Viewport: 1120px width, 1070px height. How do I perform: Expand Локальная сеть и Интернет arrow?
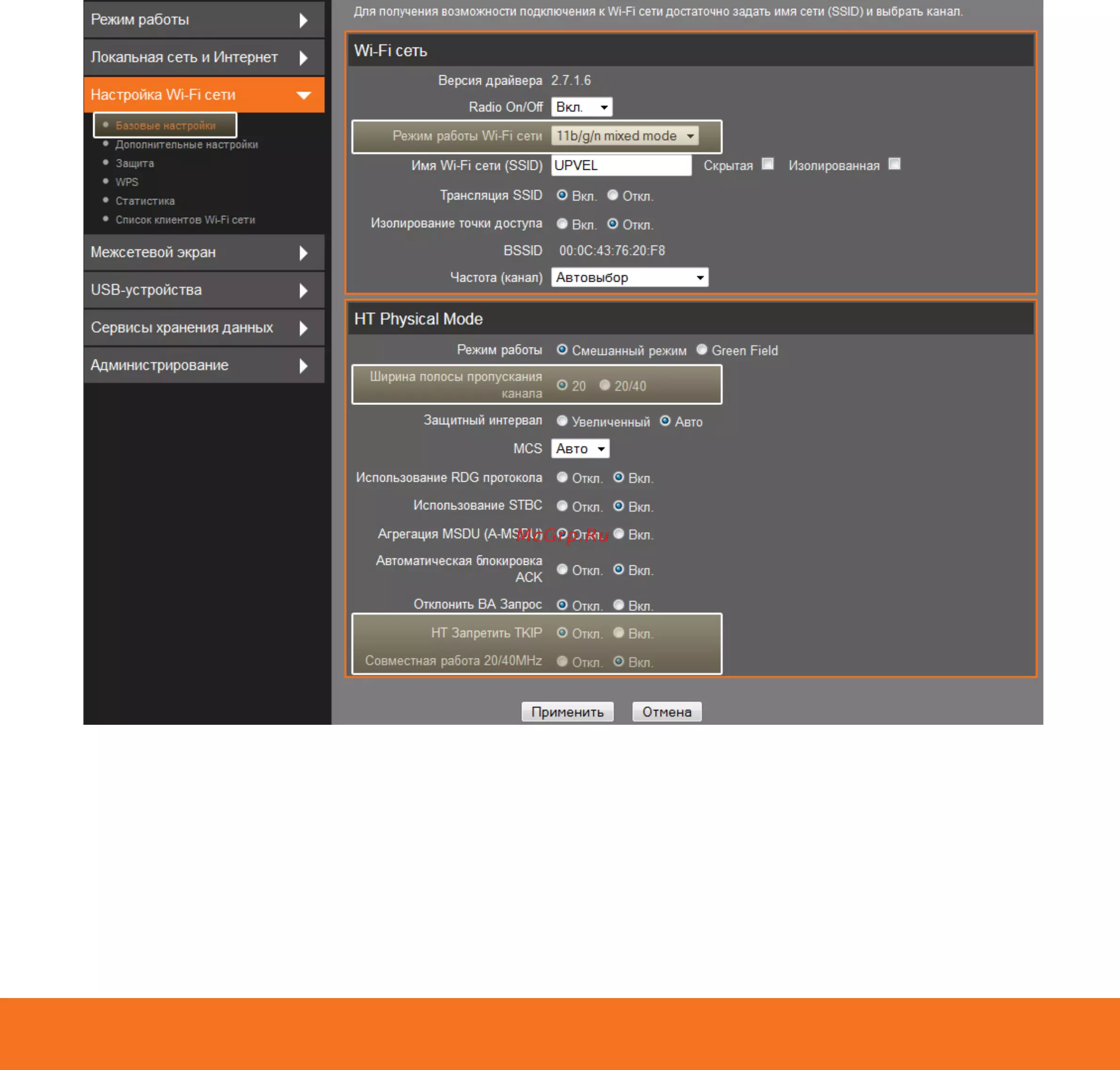tap(303, 57)
